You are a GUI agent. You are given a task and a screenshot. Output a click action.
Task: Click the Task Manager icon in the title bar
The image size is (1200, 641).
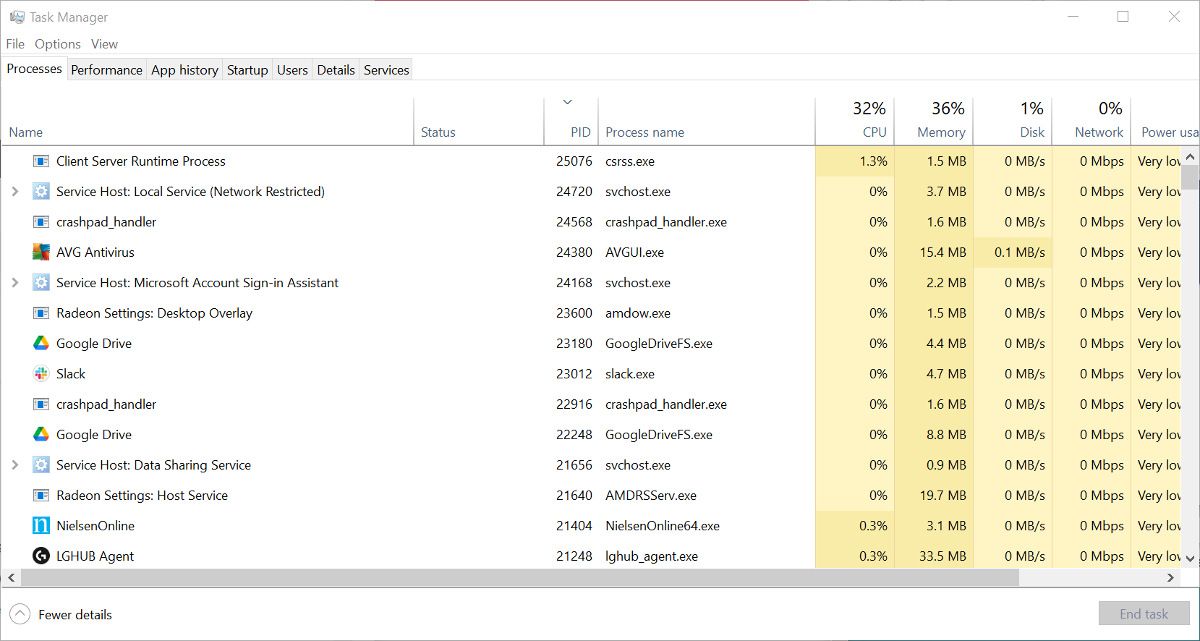click(x=18, y=16)
